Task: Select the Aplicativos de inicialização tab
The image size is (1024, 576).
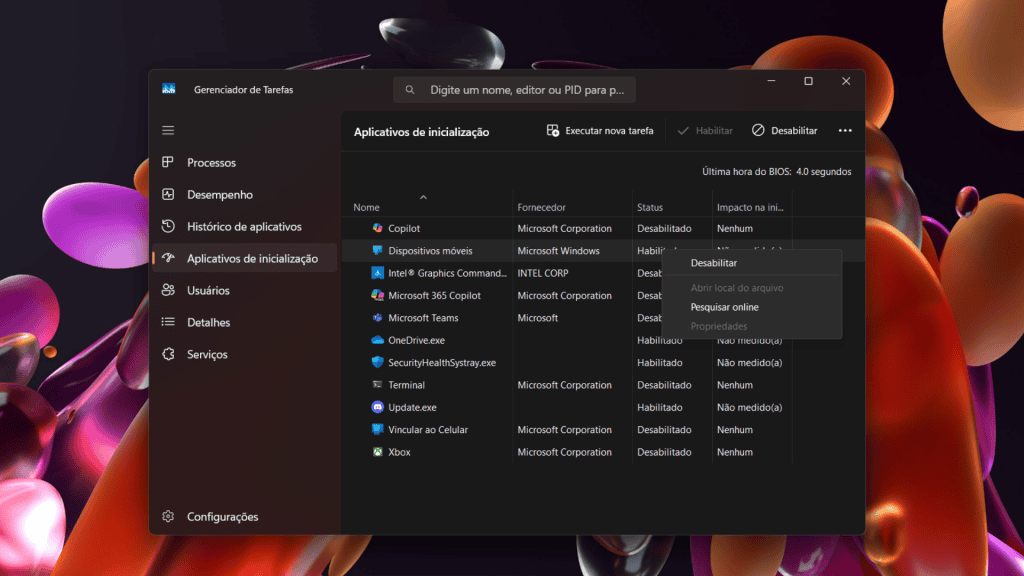Action: 251,259
